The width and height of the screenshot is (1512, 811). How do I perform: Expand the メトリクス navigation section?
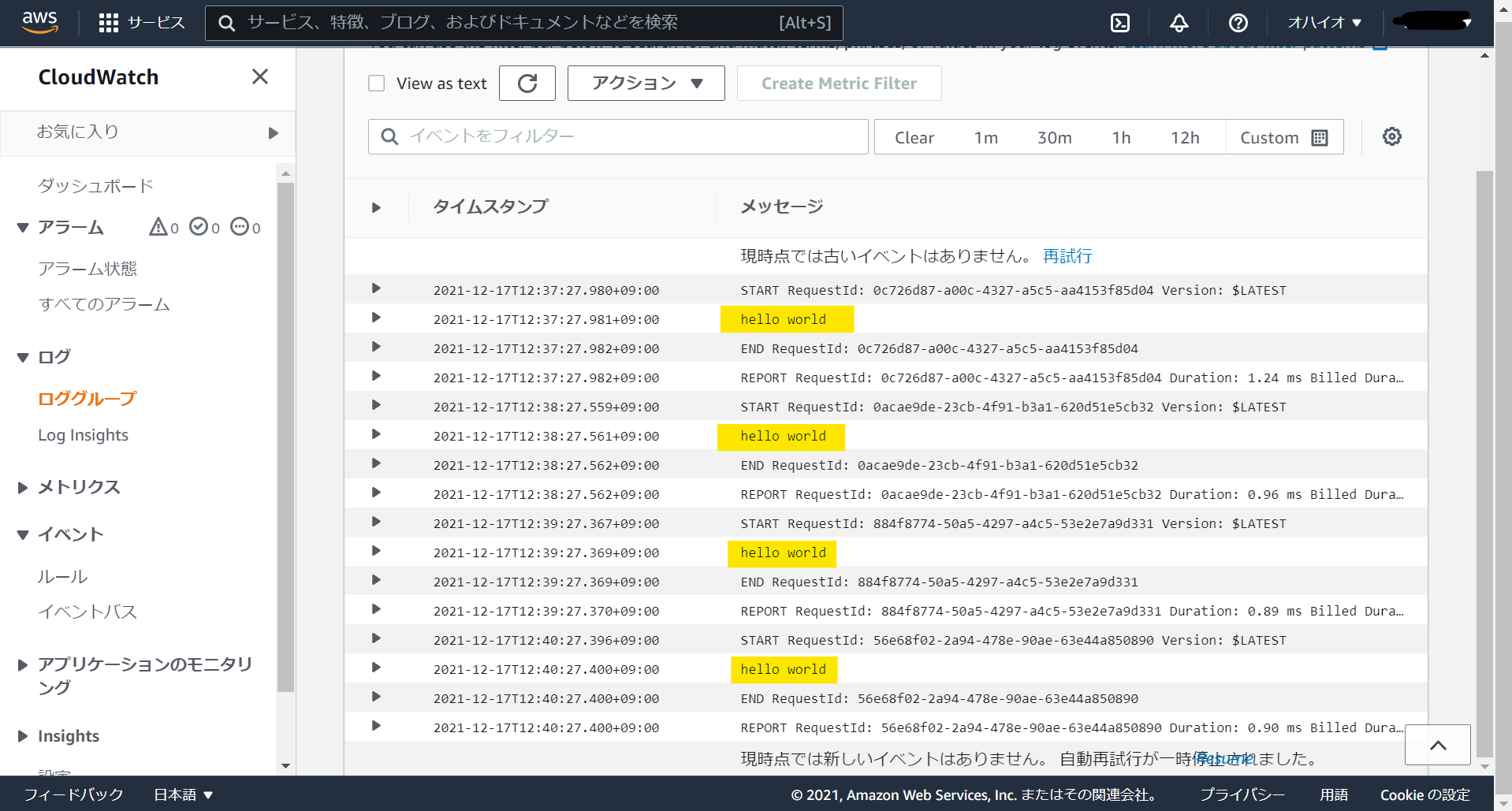pos(23,488)
